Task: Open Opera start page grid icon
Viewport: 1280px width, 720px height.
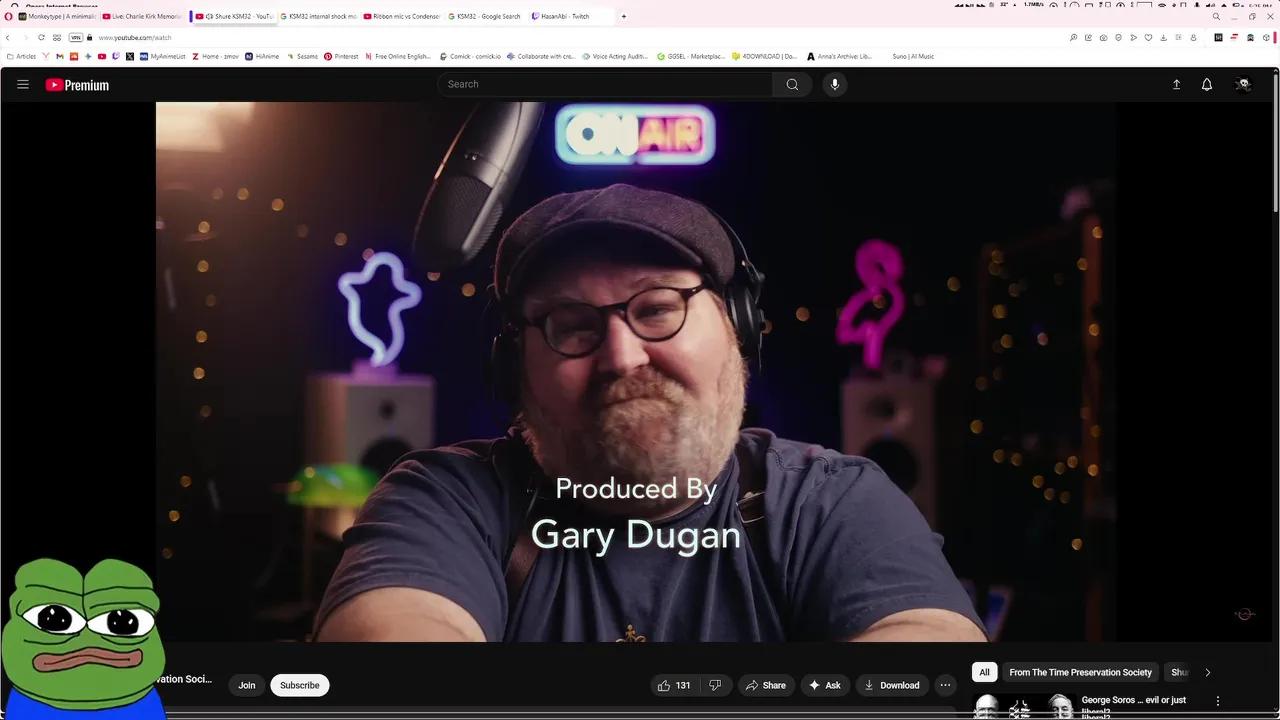Action: point(57,38)
